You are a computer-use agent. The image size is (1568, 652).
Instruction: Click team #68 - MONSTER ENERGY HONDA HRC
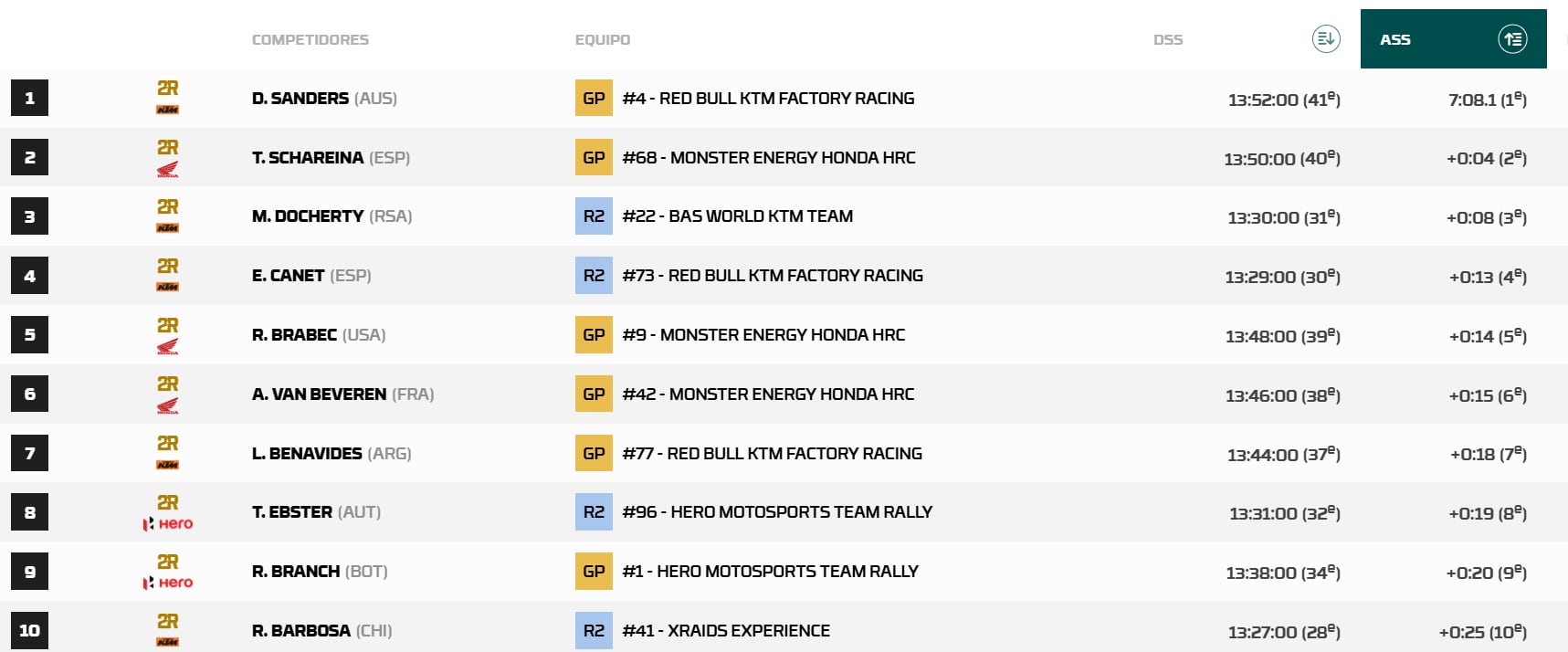click(x=769, y=158)
